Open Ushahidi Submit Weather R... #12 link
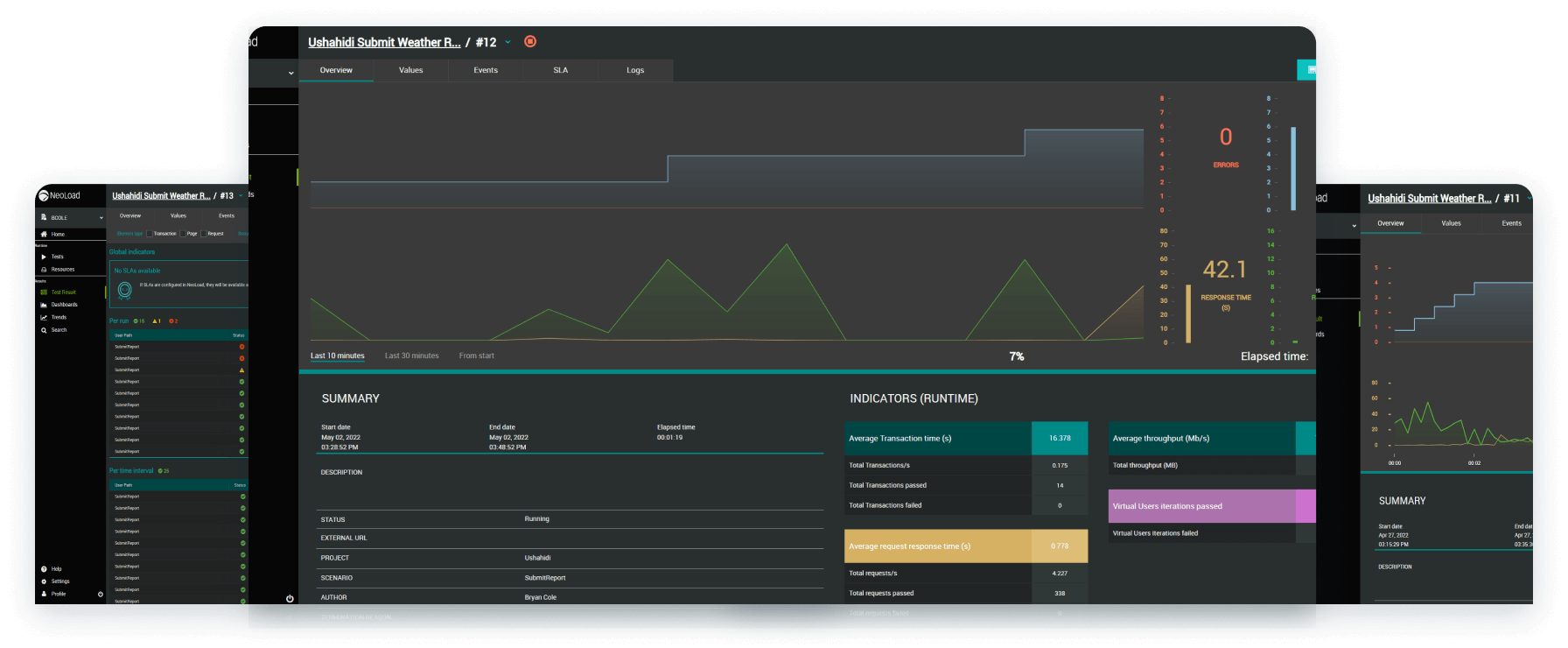 click(x=384, y=42)
